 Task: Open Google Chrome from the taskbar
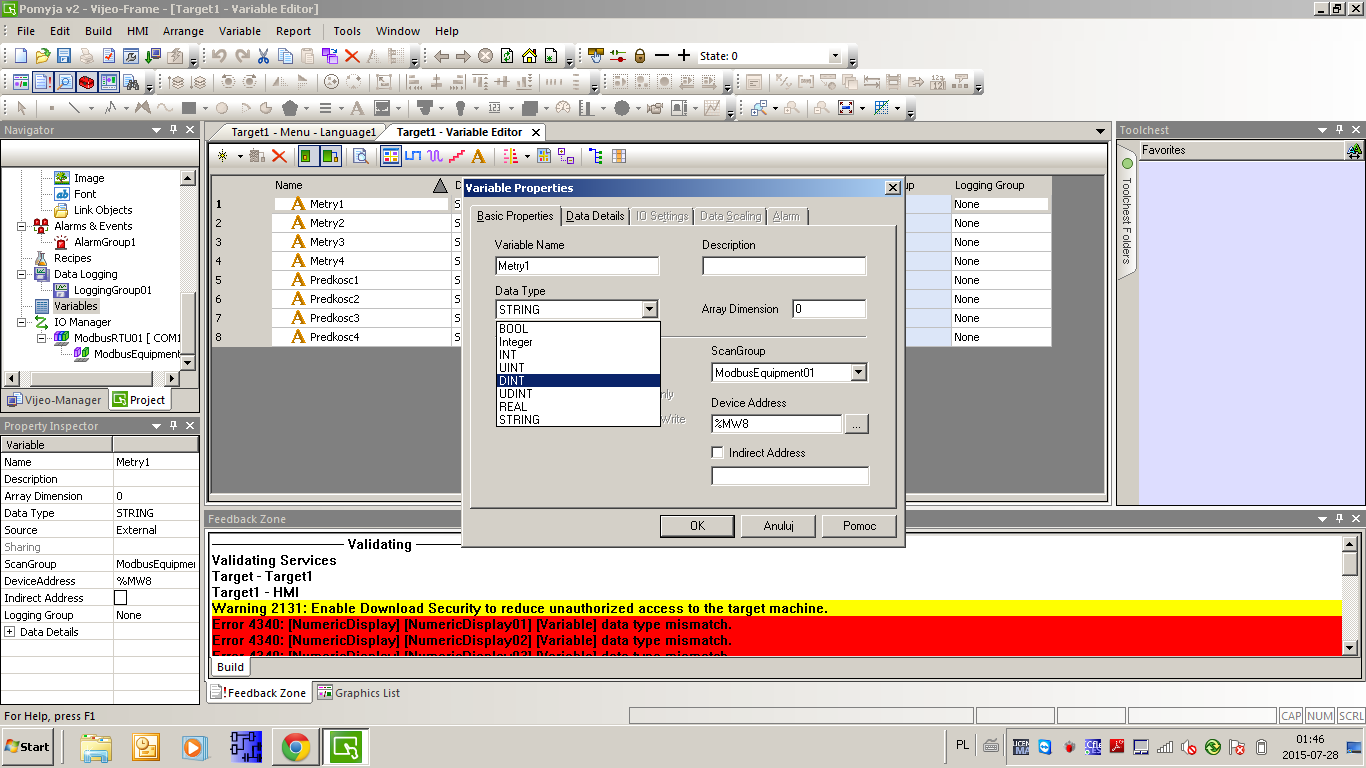coord(294,746)
